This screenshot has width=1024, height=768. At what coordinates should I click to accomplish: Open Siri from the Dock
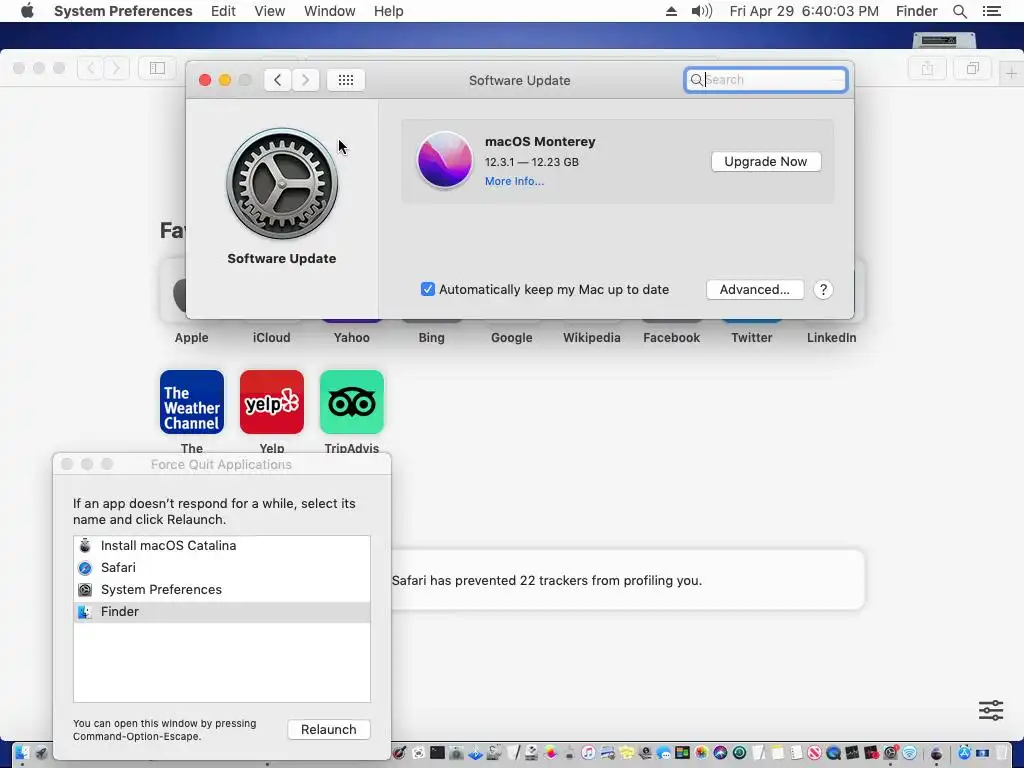click(720, 753)
